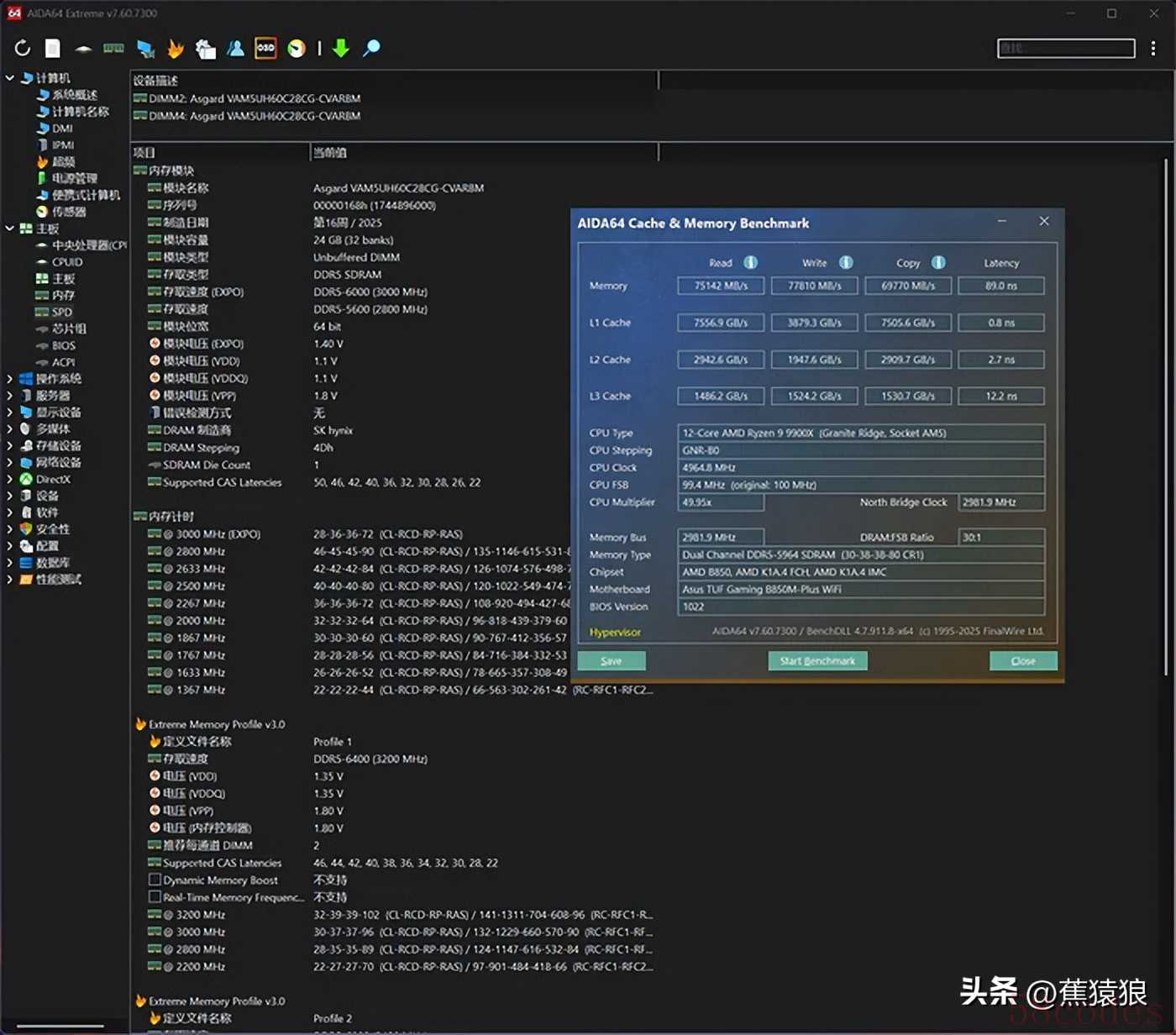Select SPD in the left tree

(x=61, y=312)
